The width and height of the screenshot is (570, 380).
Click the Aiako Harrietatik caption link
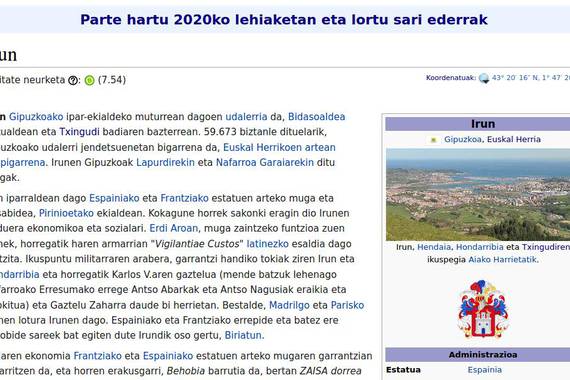pos(503,260)
